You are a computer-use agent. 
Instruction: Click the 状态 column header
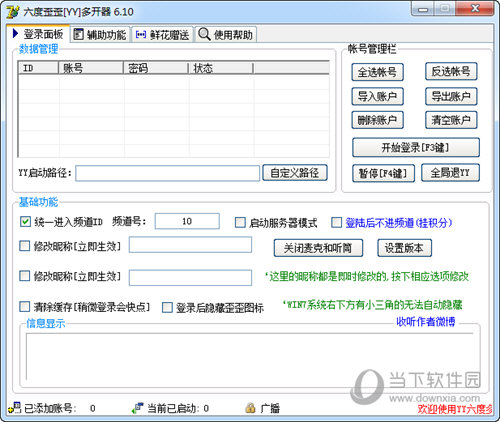[221, 68]
